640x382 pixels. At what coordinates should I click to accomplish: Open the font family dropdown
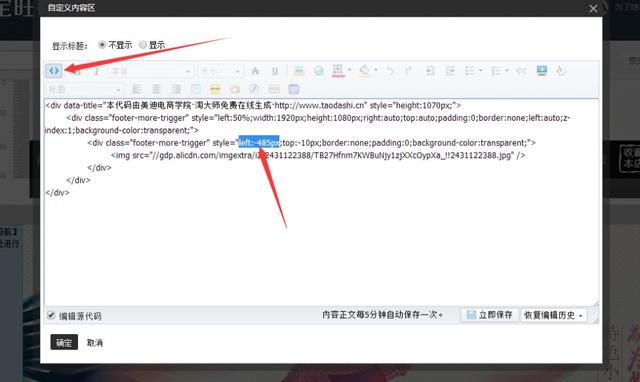151,71
